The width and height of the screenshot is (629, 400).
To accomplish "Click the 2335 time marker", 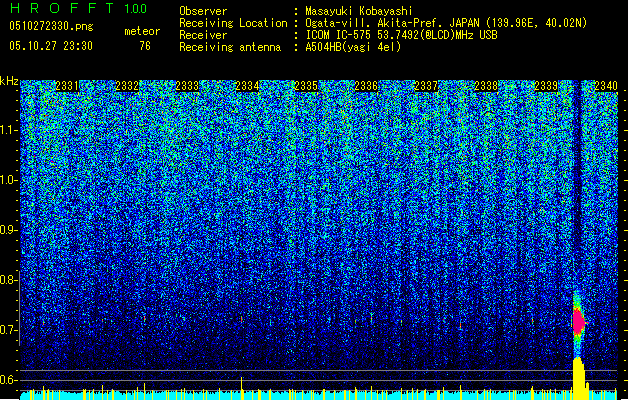I will click(306, 86).
